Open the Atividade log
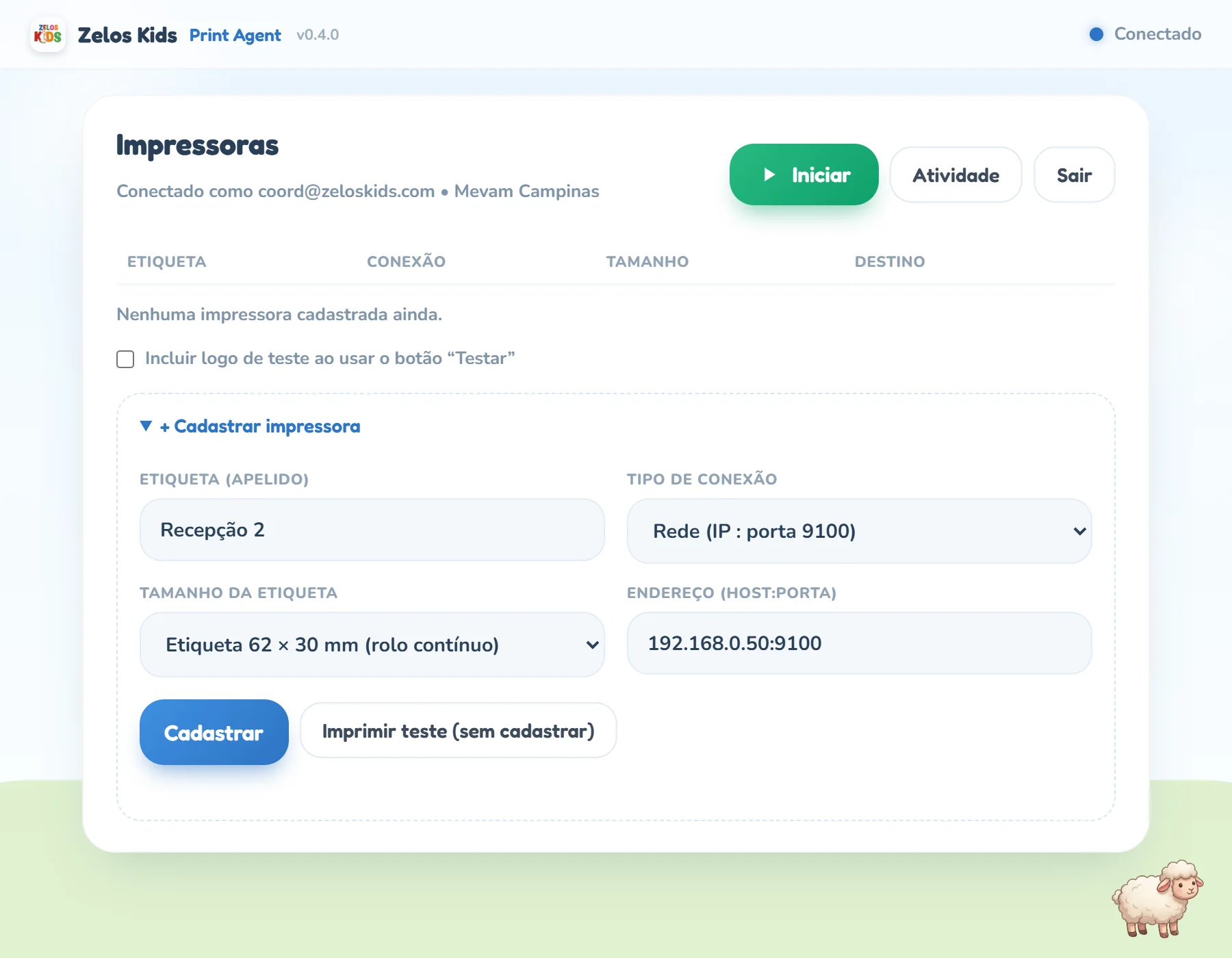 point(955,174)
